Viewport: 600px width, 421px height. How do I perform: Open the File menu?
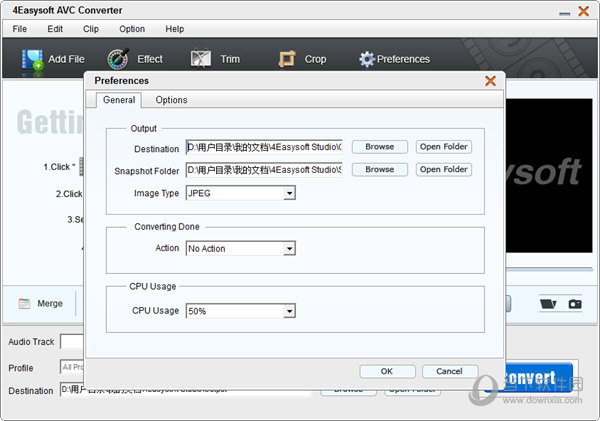pos(20,29)
